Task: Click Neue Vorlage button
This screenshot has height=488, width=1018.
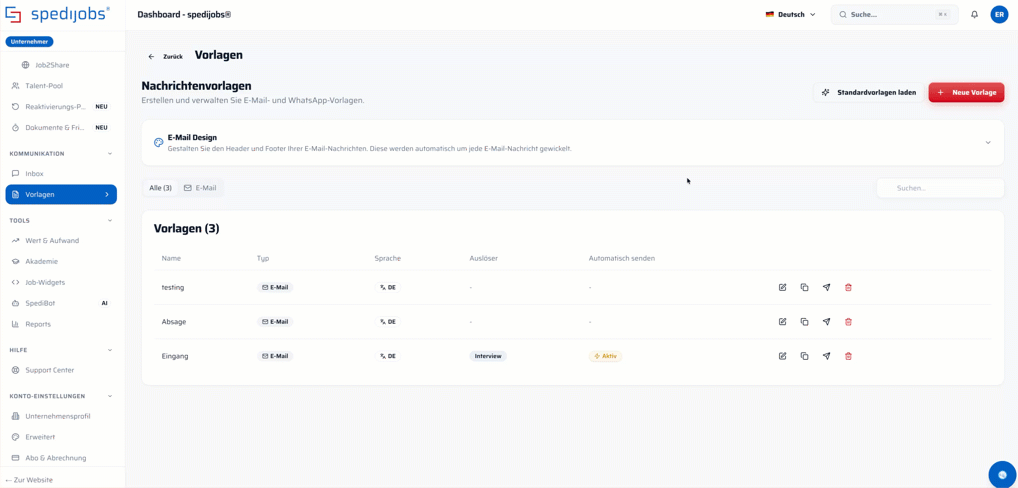Action: point(967,93)
